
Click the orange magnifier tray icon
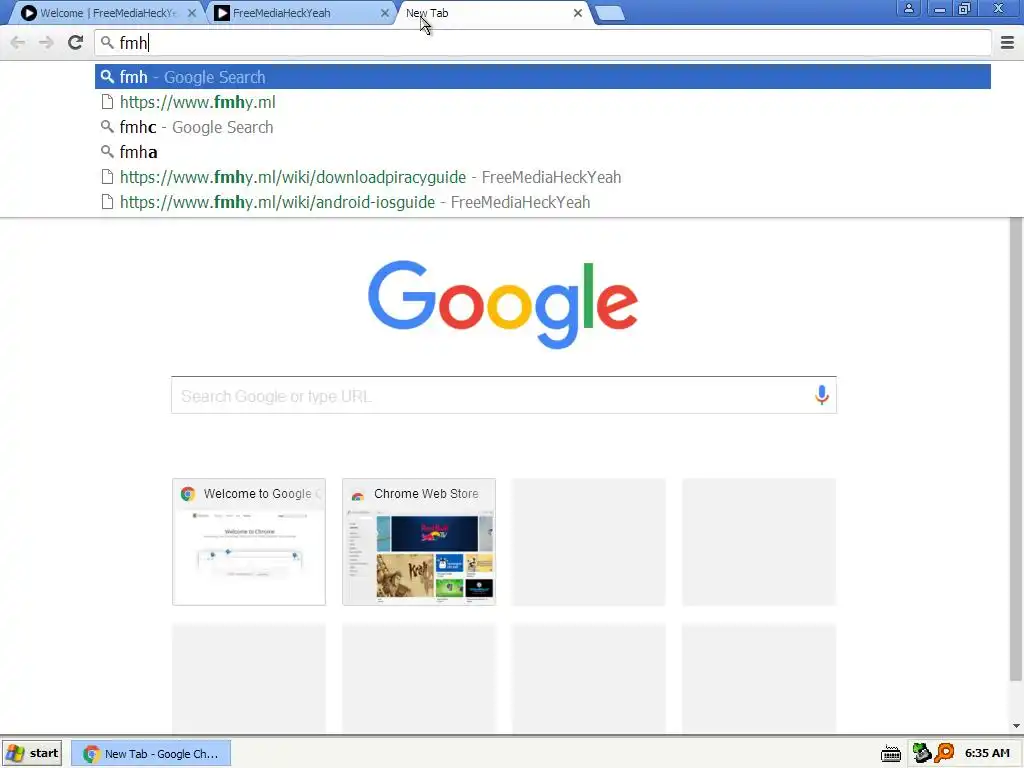[x=944, y=753]
